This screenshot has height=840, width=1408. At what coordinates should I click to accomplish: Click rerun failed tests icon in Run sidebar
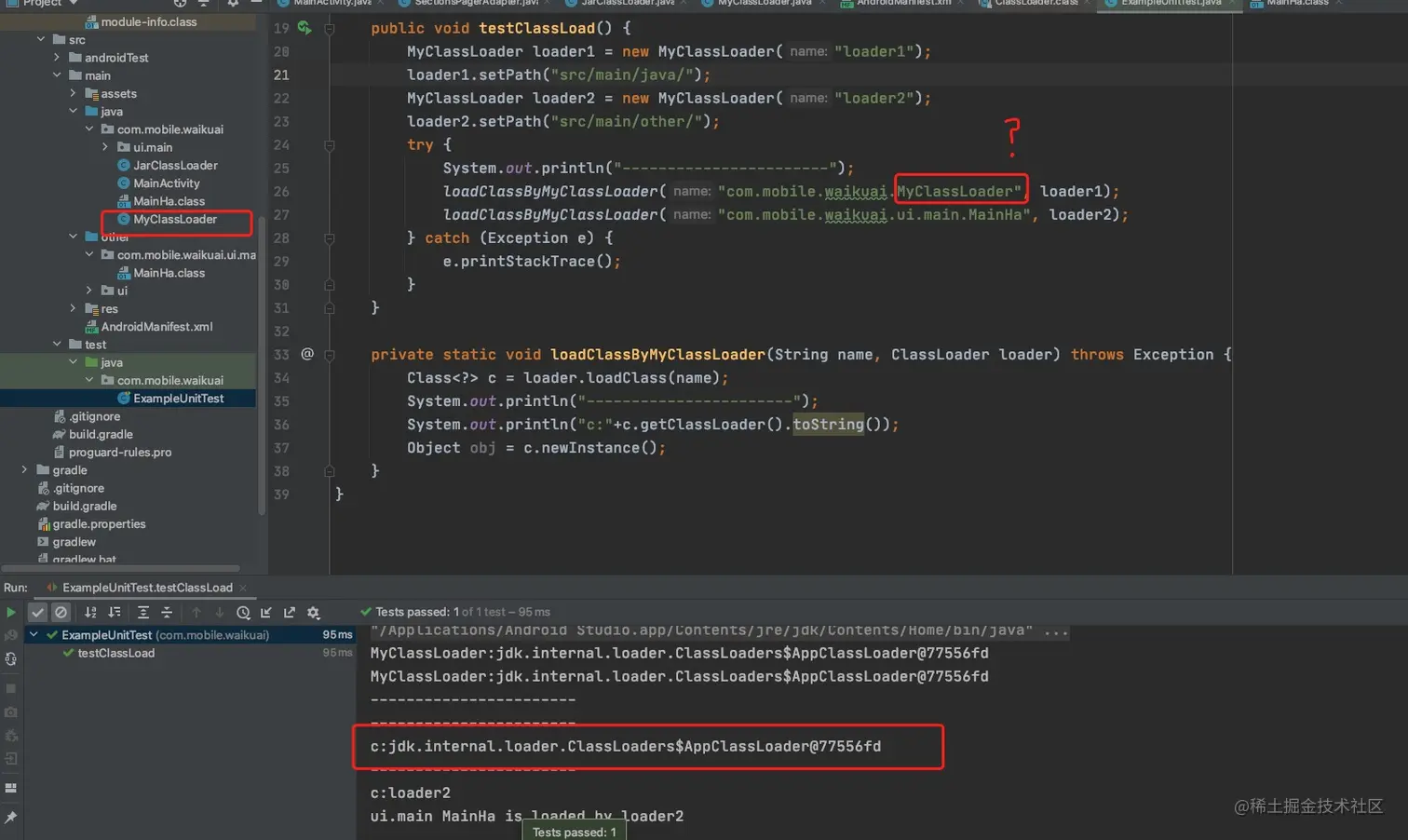11,635
